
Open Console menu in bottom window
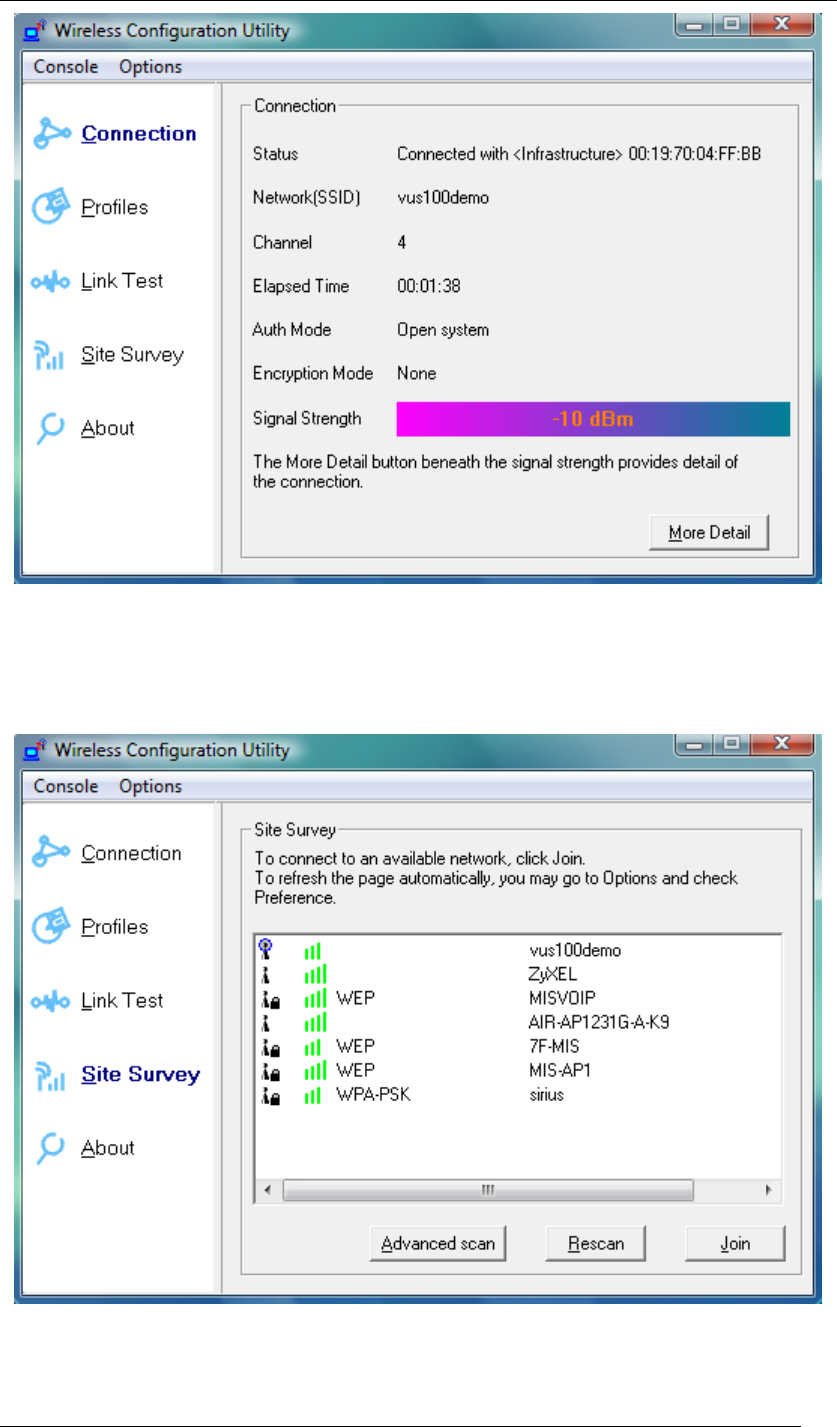66,787
